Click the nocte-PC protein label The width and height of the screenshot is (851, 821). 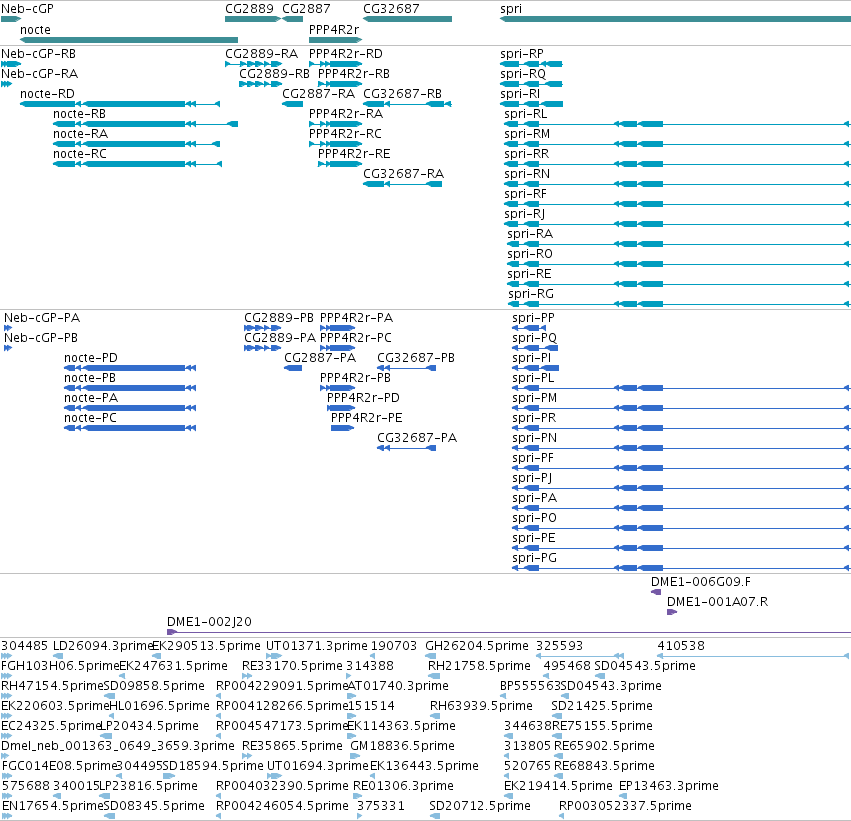(90, 418)
